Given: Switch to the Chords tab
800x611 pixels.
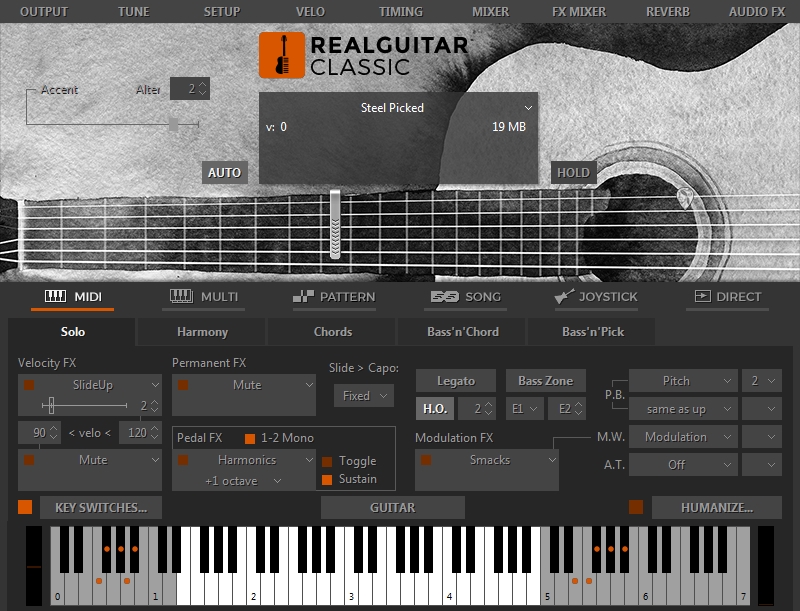Looking at the screenshot, I should click(x=333, y=332).
